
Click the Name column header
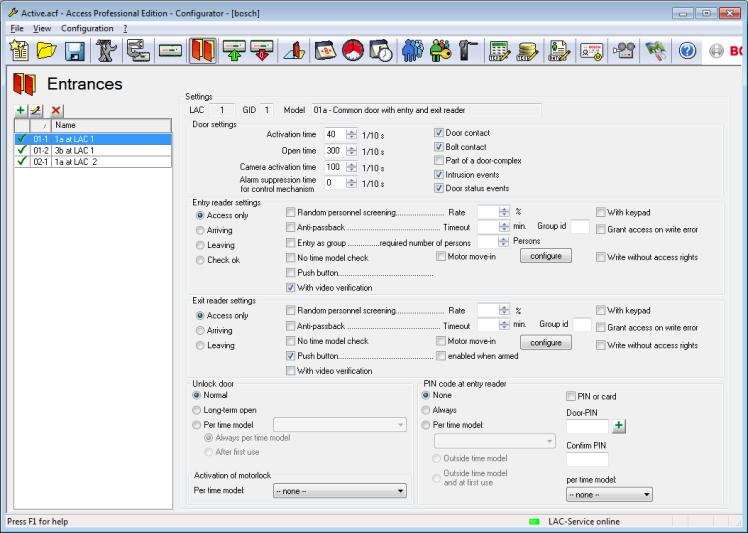[112, 125]
